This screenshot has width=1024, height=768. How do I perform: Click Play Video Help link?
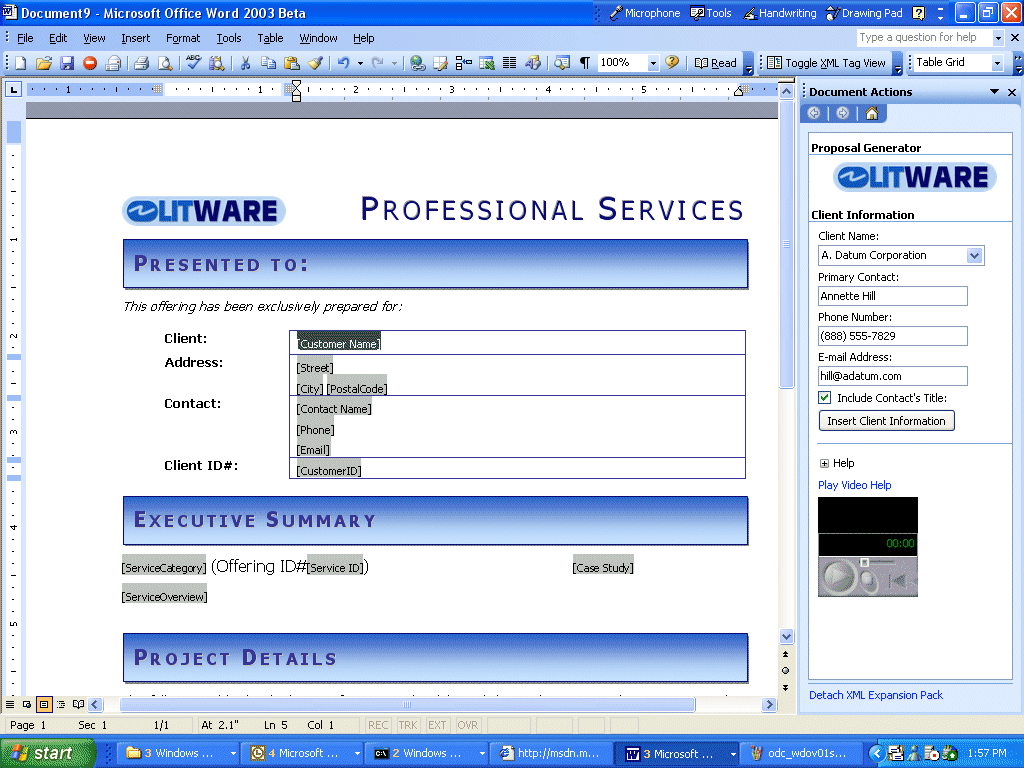(x=854, y=485)
